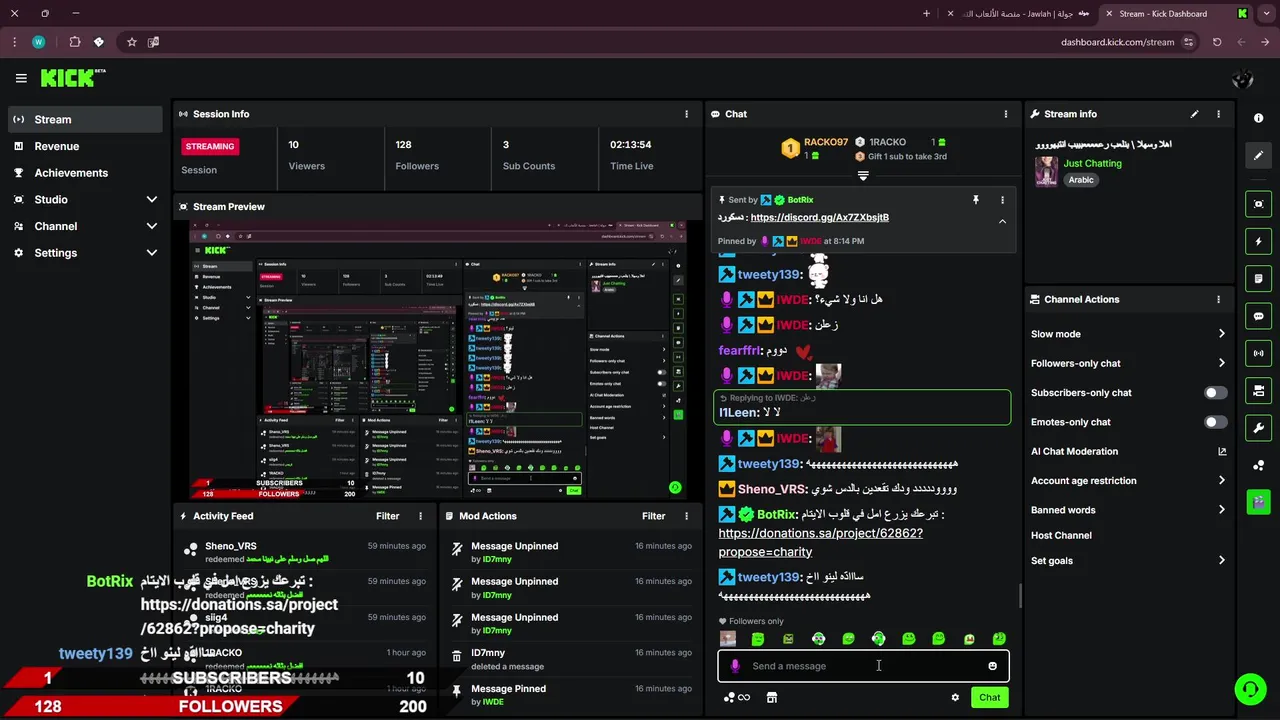1280x720 pixels.
Task: Toggle Subscribers-only chat switch
Action: coord(1215,393)
